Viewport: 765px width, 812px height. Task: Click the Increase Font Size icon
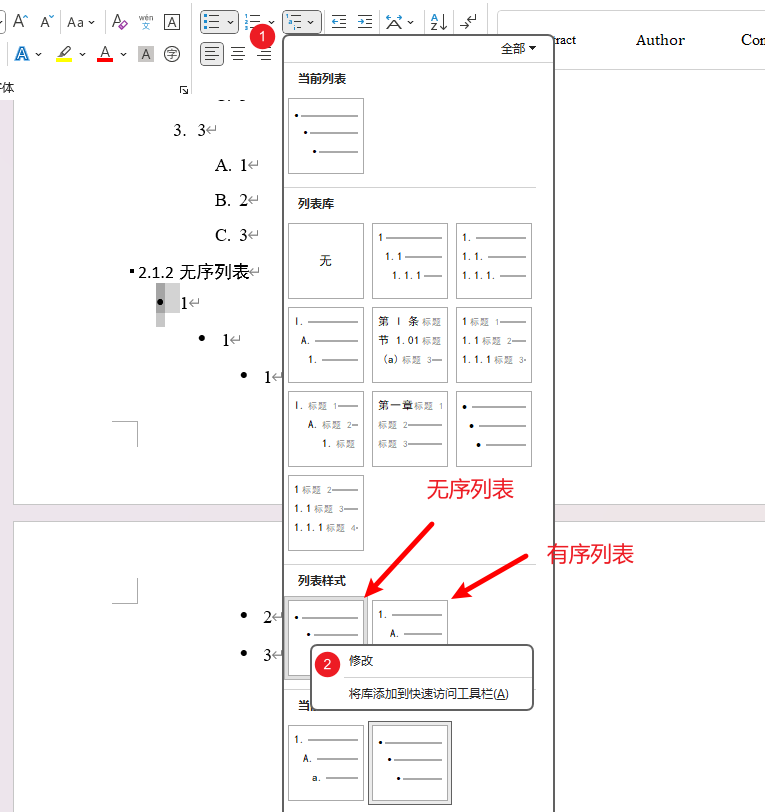20,22
